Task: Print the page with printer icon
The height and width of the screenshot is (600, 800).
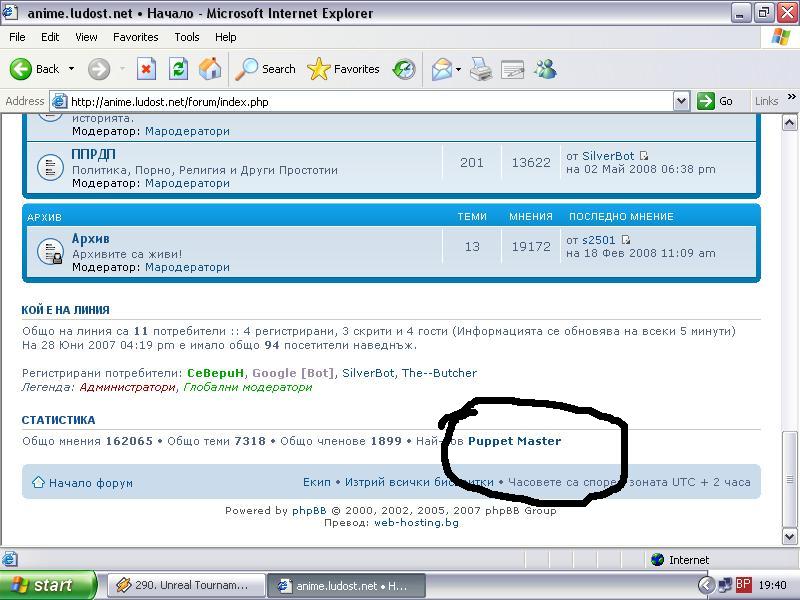Action: [x=481, y=69]
